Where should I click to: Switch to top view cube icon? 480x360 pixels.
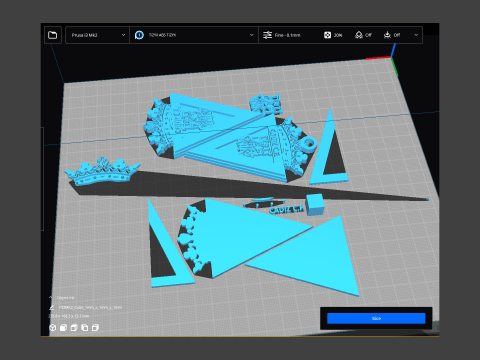tap(74, 328)
